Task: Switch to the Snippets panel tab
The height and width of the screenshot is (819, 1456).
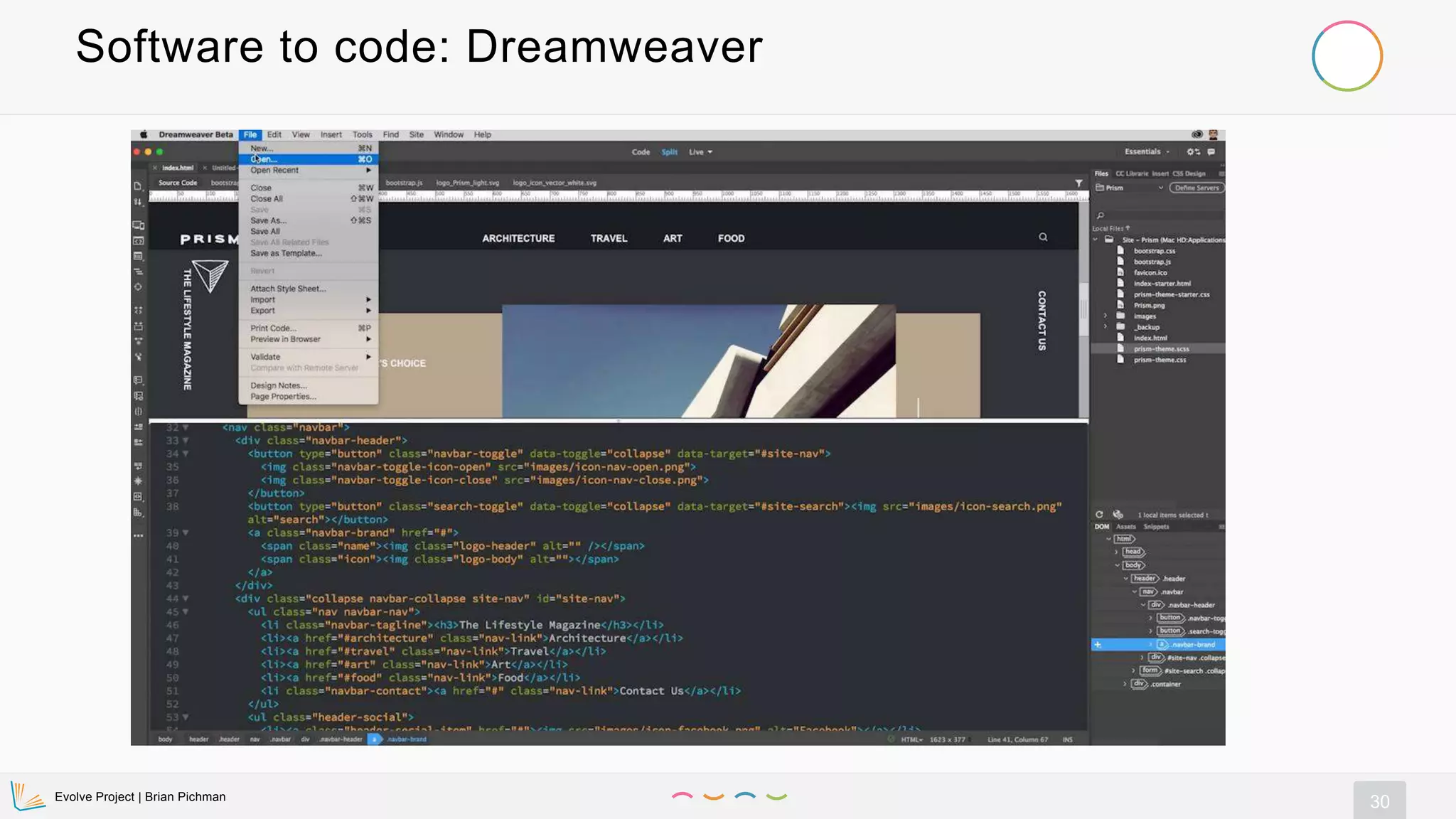Action: [1156, 527]
